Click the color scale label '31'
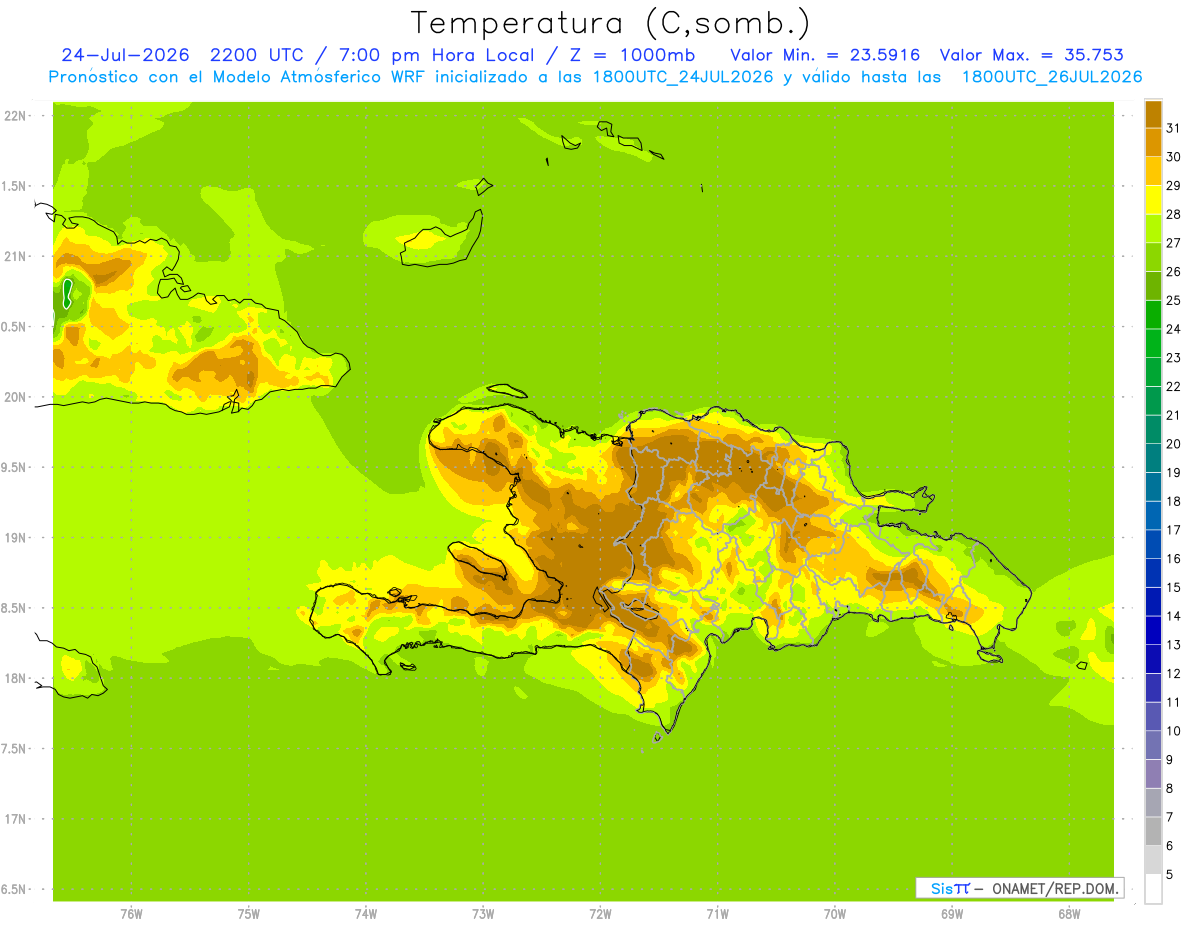1200x927 pixels. tap(1173, 128)
